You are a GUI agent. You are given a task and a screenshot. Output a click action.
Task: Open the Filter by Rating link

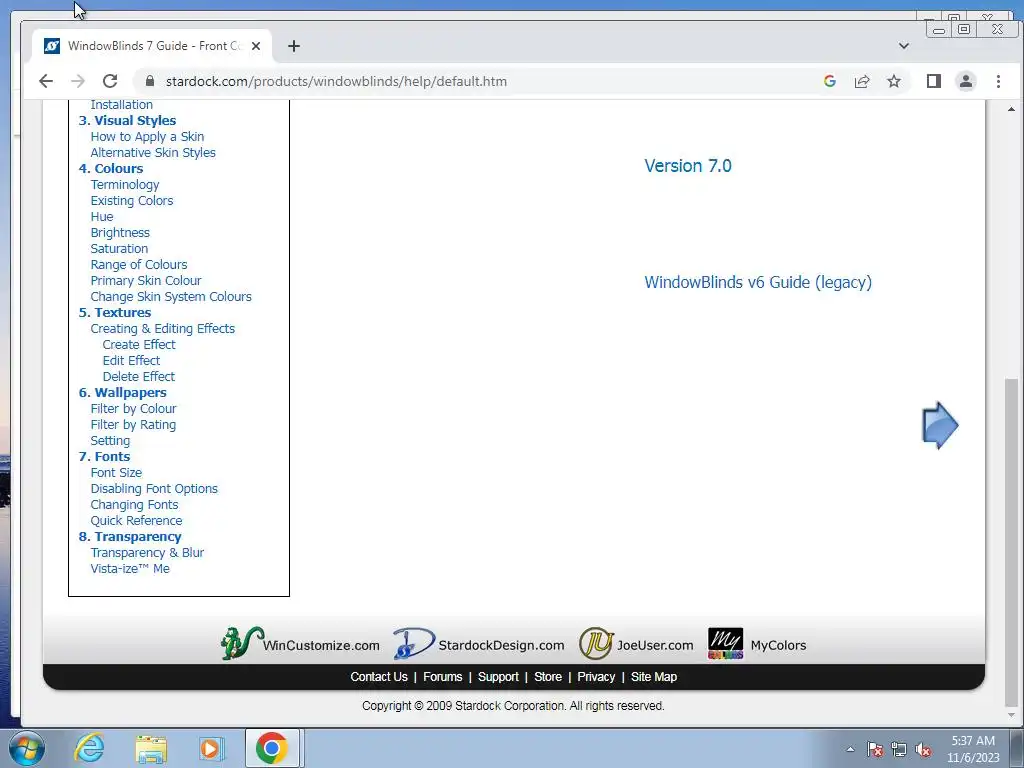[x=133, y=424]
